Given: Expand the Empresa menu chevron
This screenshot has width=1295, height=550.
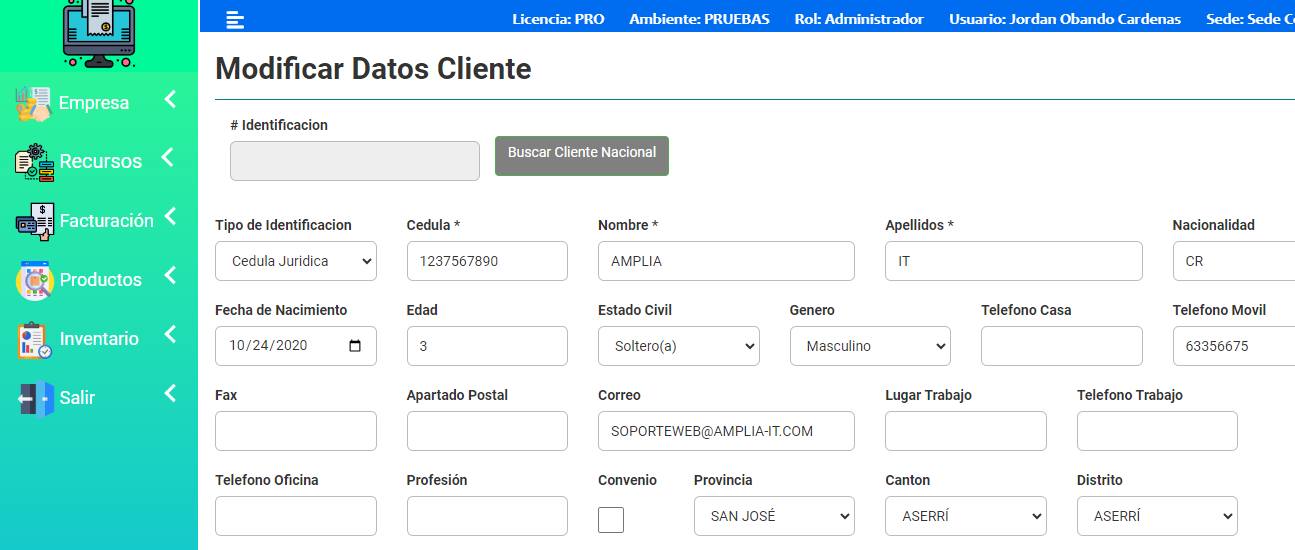Looking at the screenshot, I should click(x=170, y=100).
